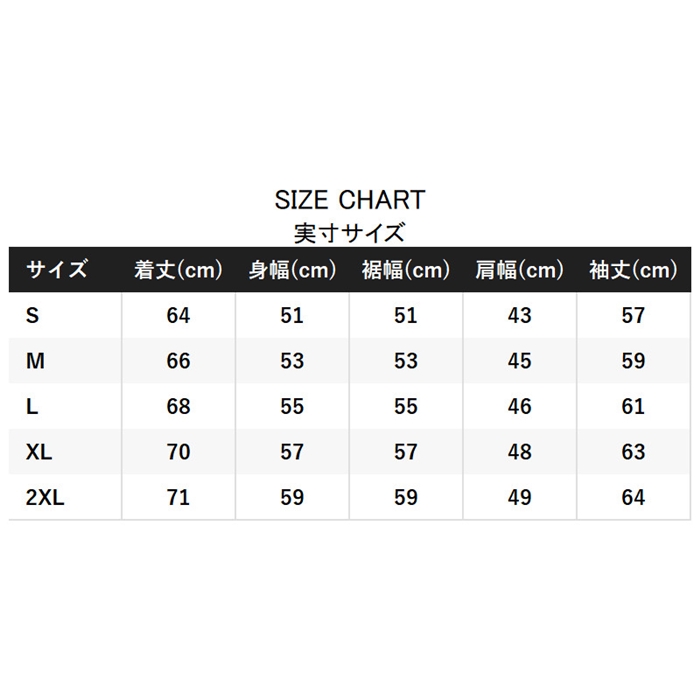Screen dimensions: 700x700
Task: Select the 2XL size row label
Action: 45,498
